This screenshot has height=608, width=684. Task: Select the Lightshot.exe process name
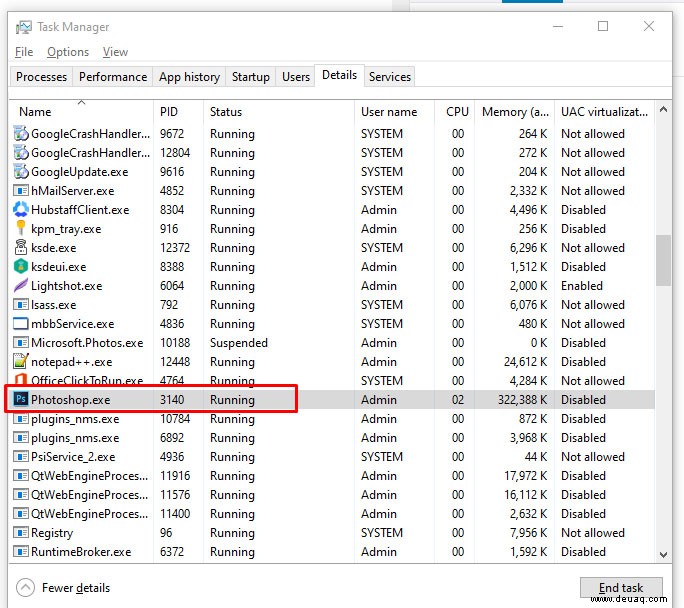click(67, 286)
